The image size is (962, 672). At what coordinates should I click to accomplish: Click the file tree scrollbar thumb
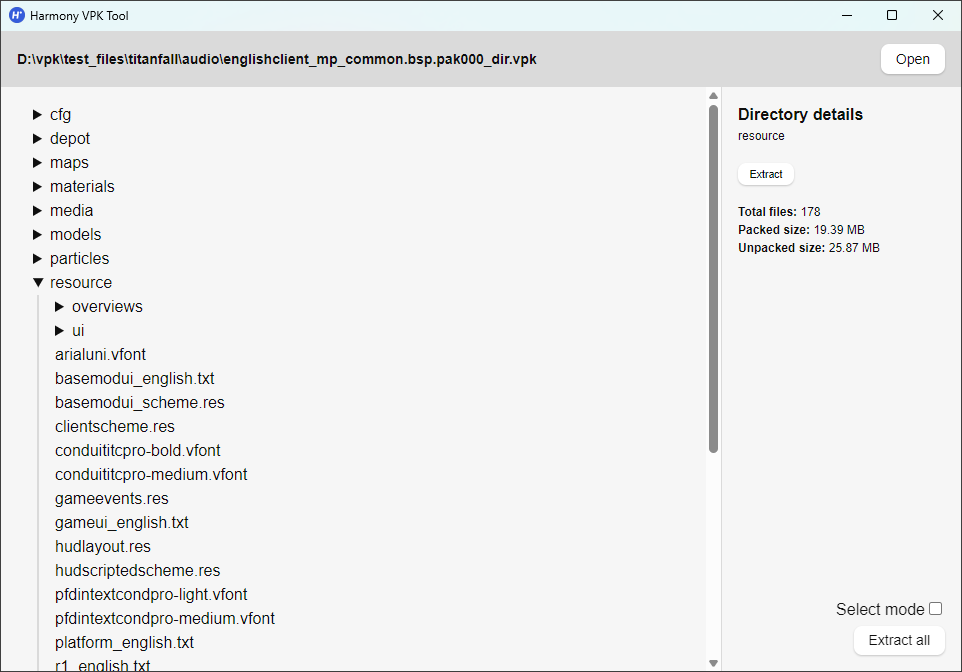(713, 280)
